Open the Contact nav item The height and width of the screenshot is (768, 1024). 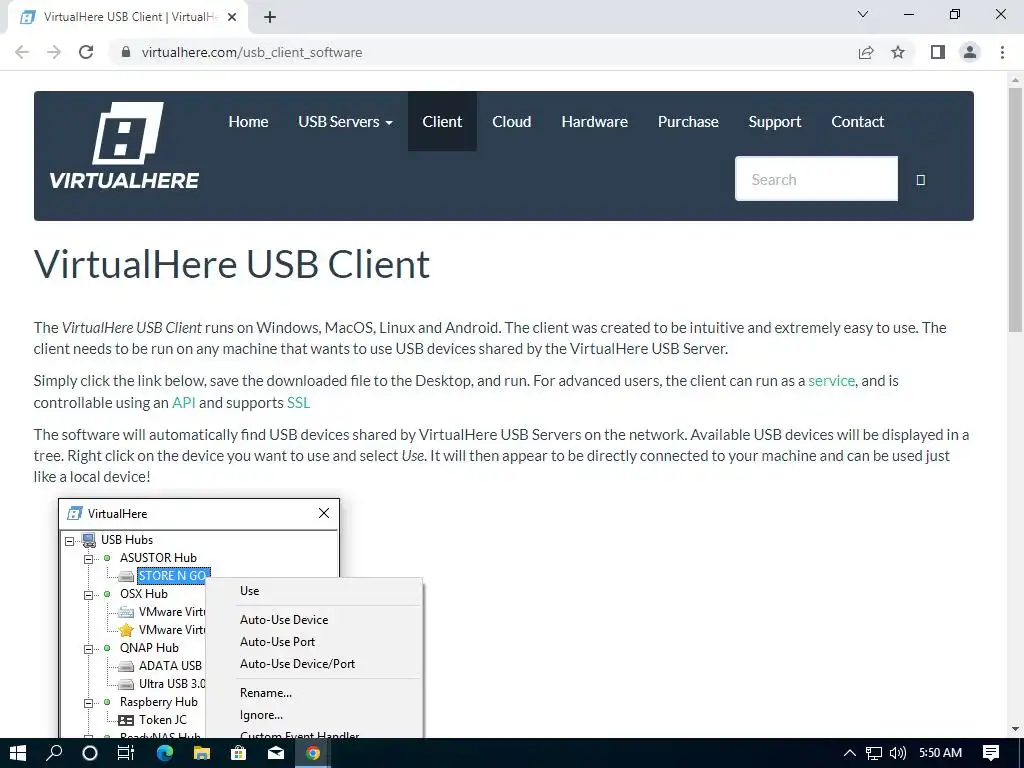pyautogui.click(x=857, y=121)
